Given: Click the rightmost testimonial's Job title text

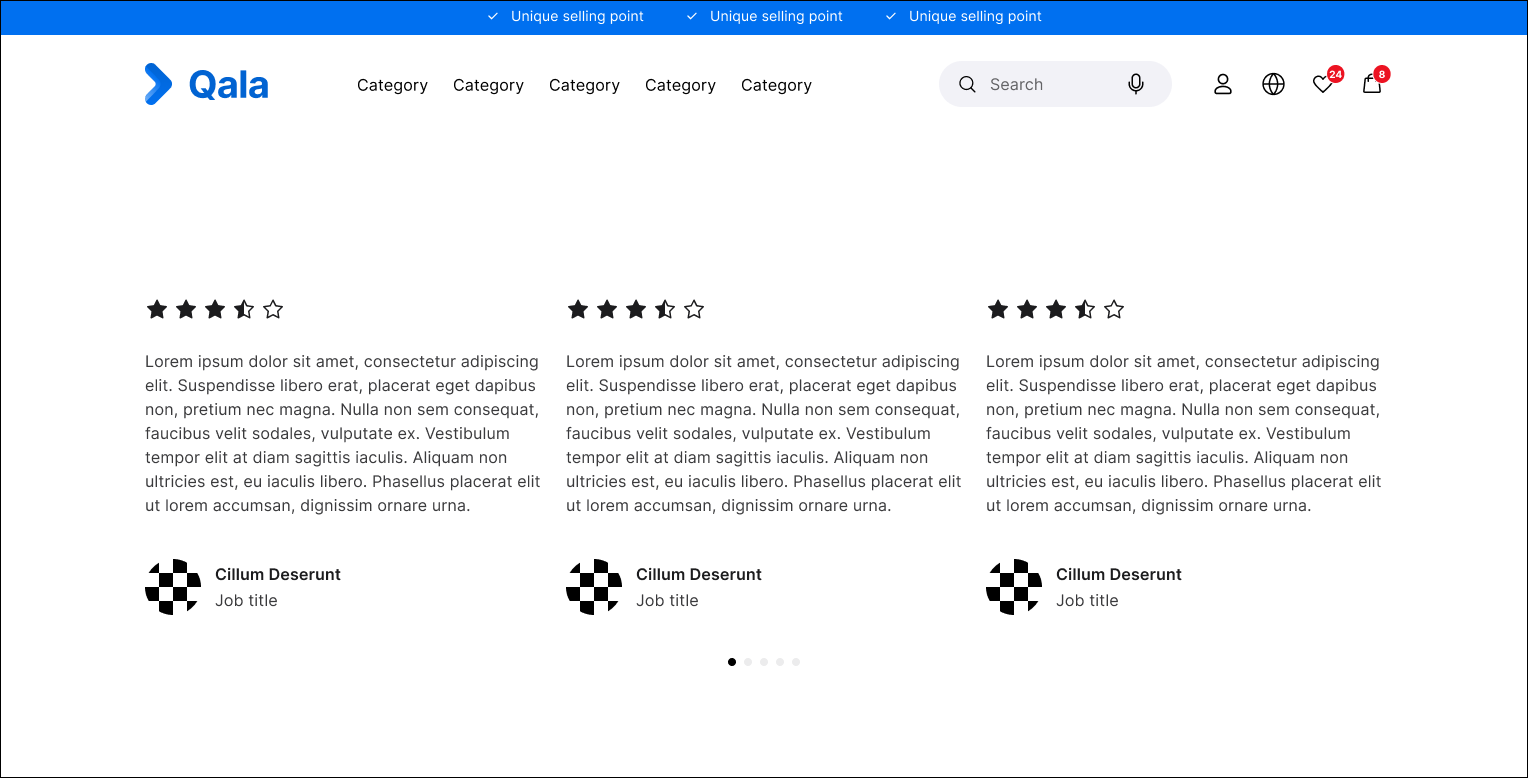Looking at the screenshot, I should (x=1087, y=600).
